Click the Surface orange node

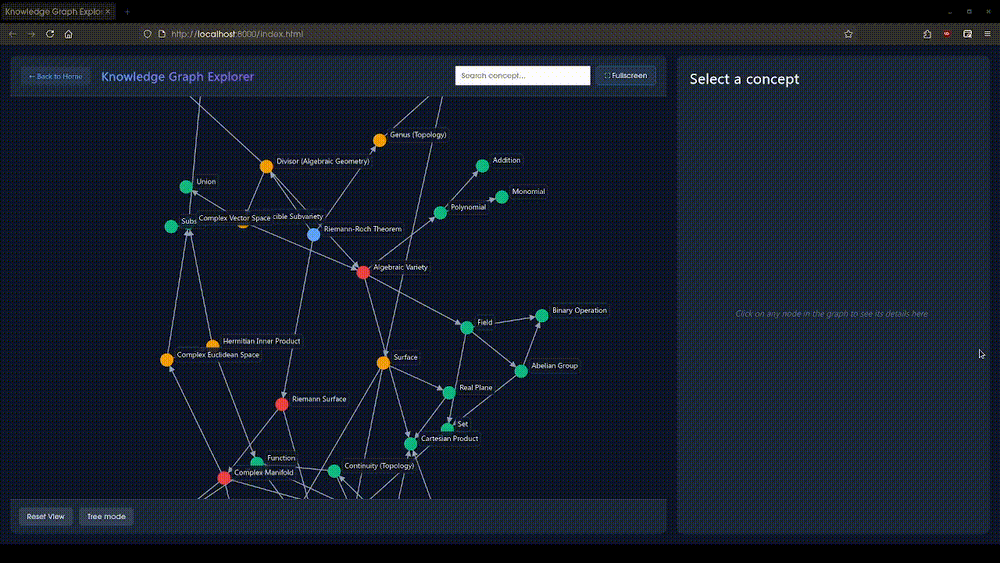click(383, 363)
